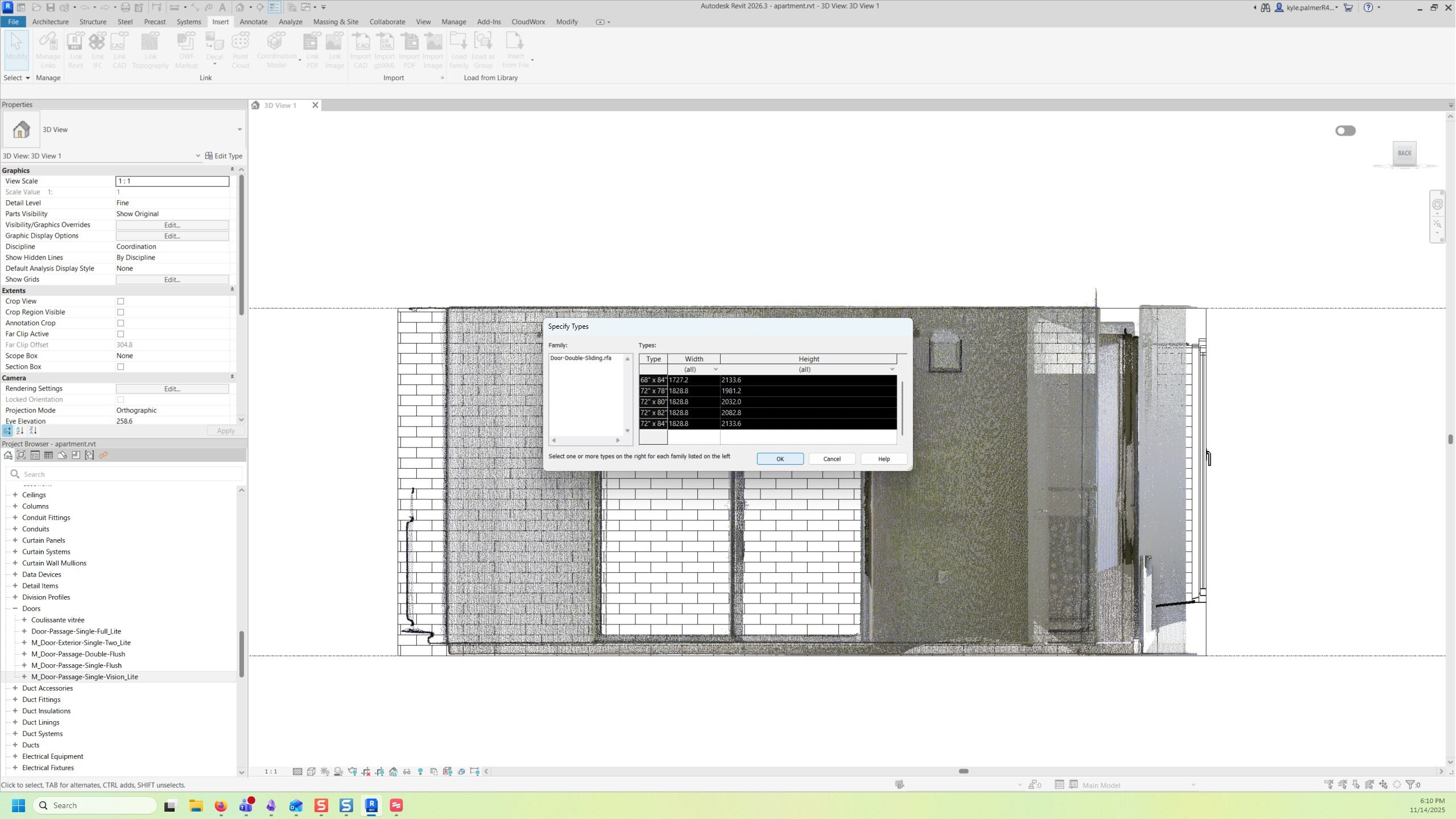Click the Project Browser search field
The image size is (1456, 819).
[x=125, y=474]
